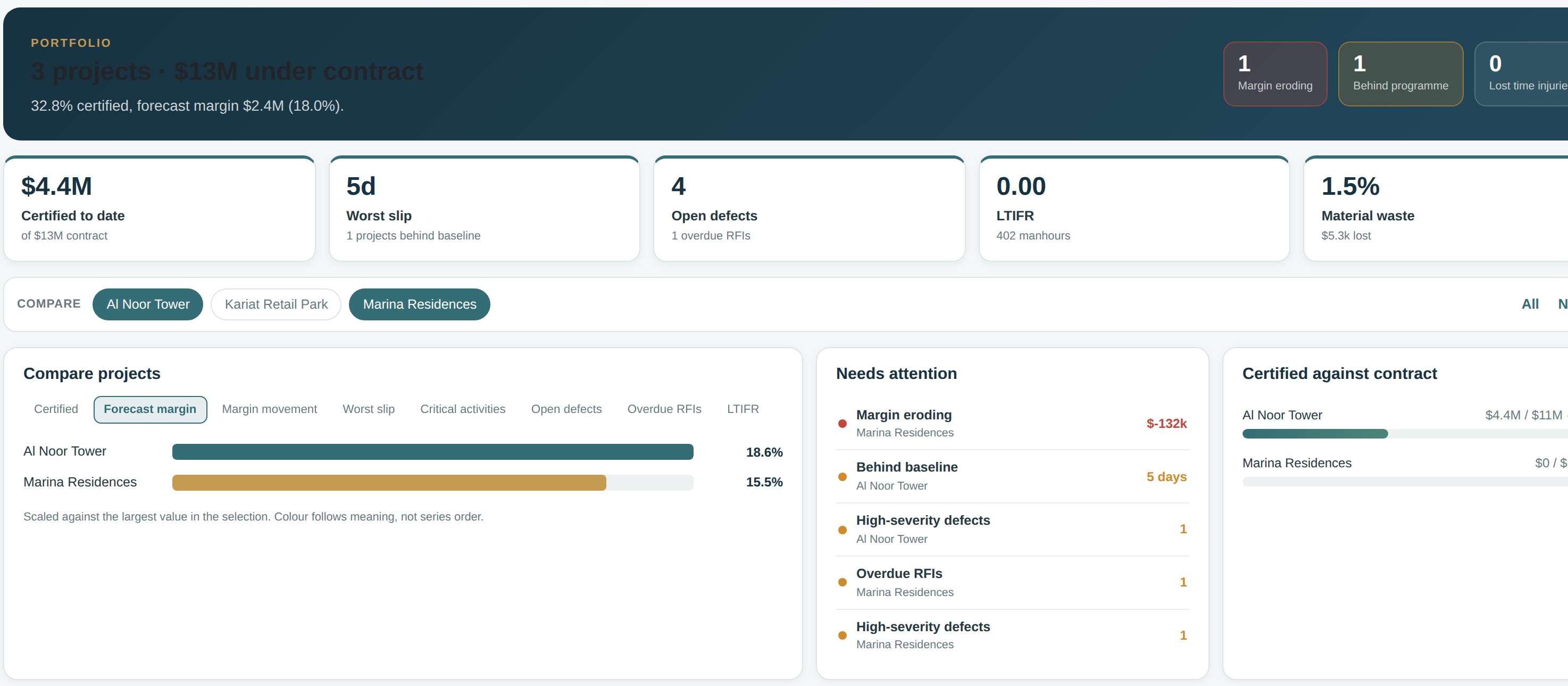Enable Kariat Retail Park in comparison

point(276,304)
